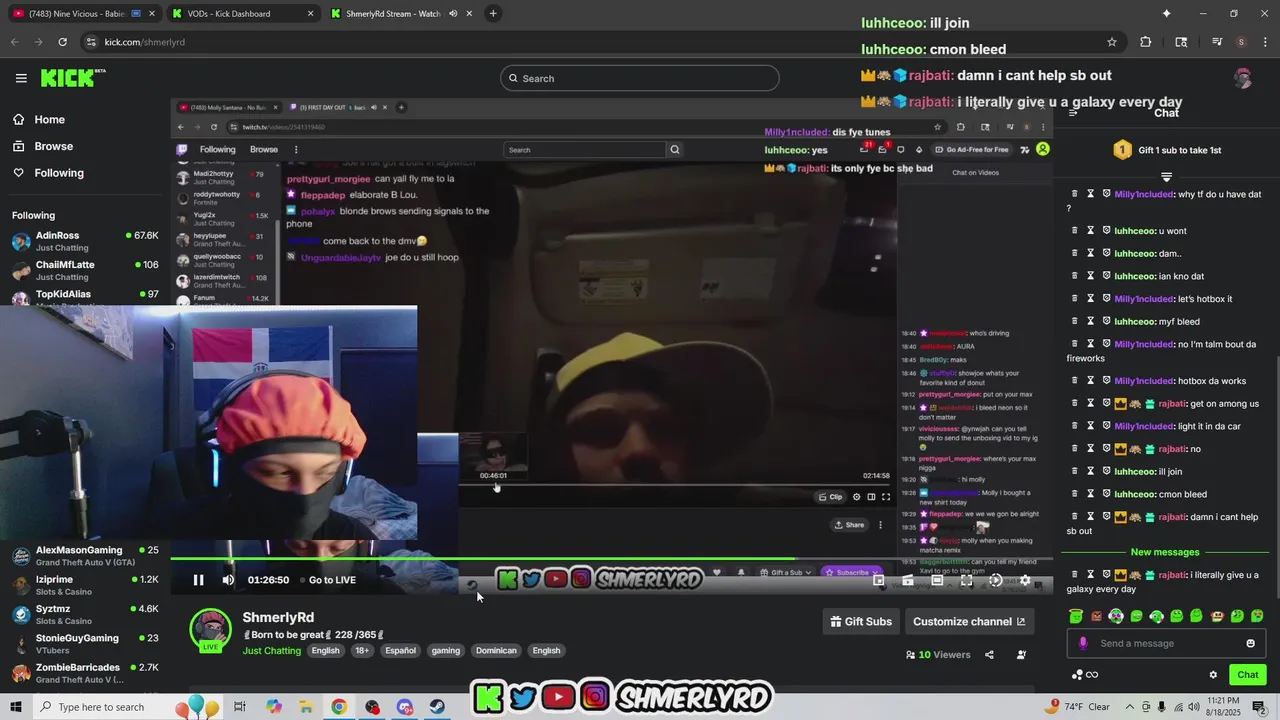The image size is (1280, 720).
Task: Open Syztmz channel in the sidebar
Action: [85, 614]
